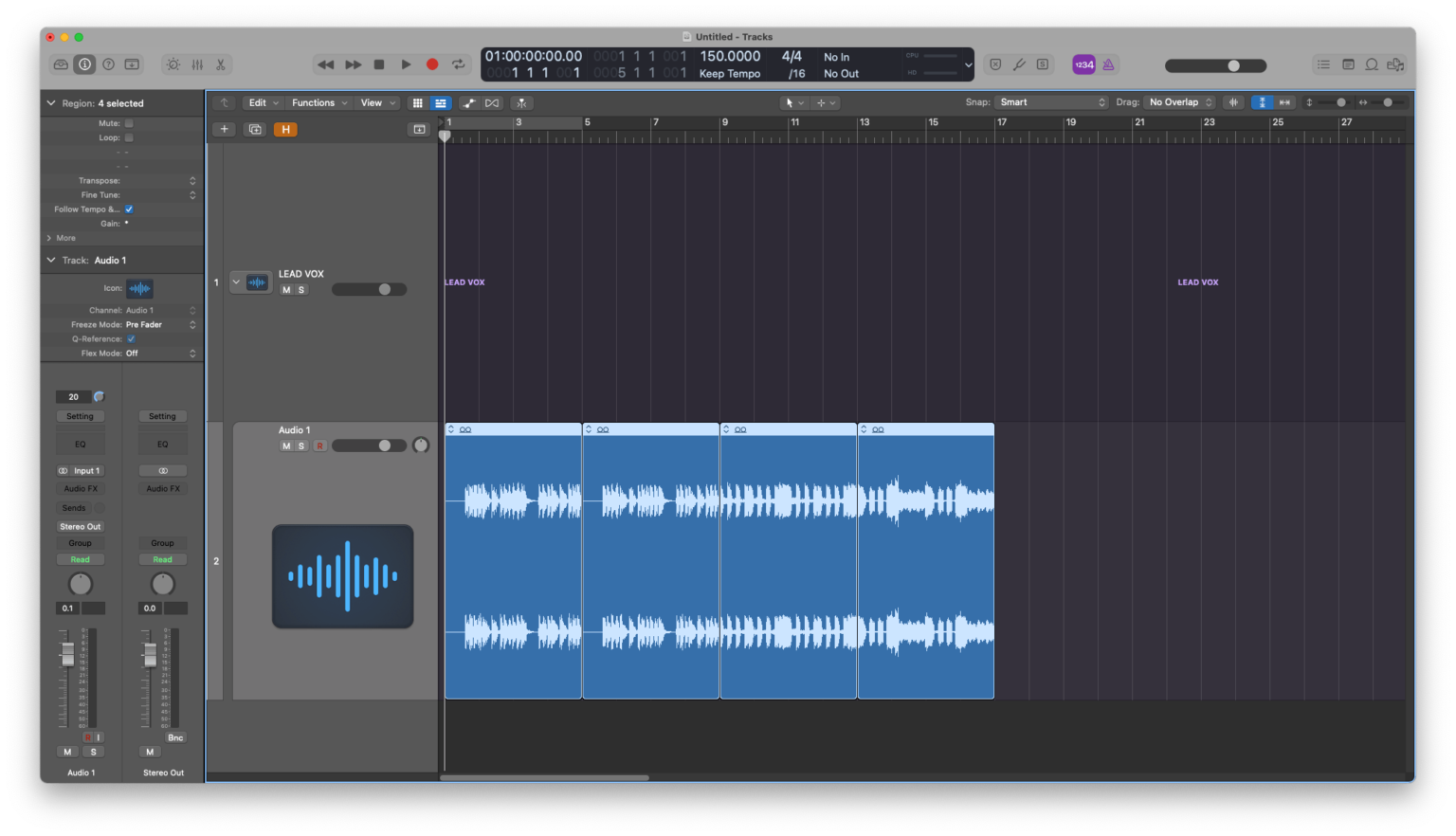Screen dimensions: 1456x836
Task: Record-enable Audio 1 track R button
Action: [320, 445]
